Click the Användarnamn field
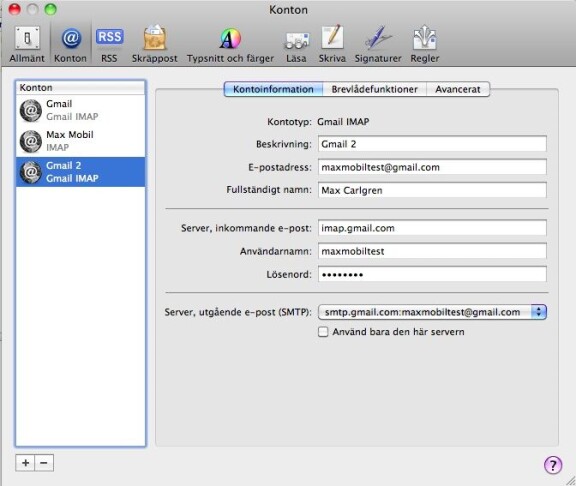 coord(432,251)
